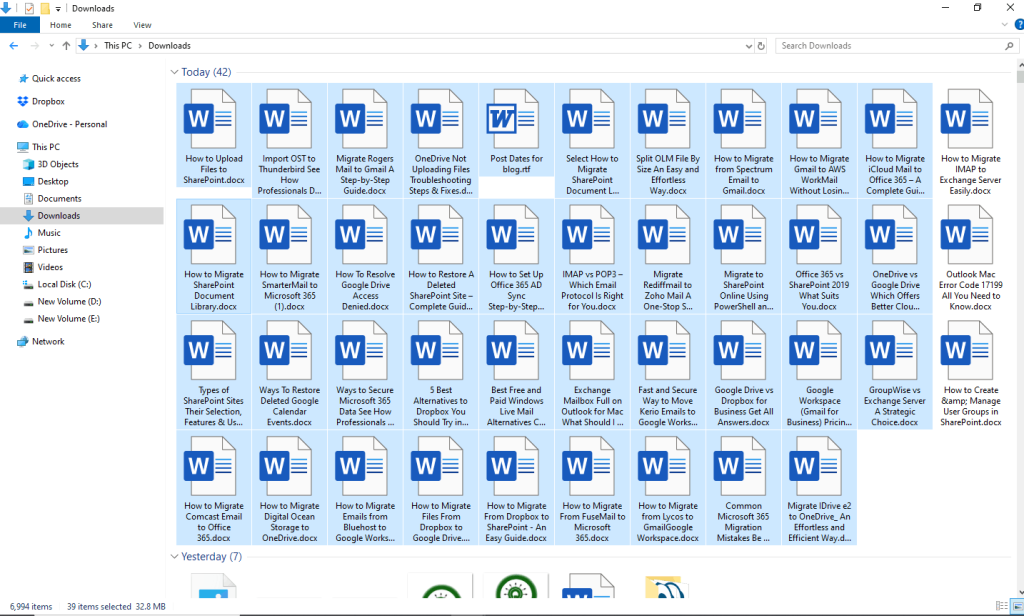The height and width of the screenshot is (616, 1024).
Task: Select How to Migrate Digital Ocean Storage icon
Action: [x=285, y=466]
